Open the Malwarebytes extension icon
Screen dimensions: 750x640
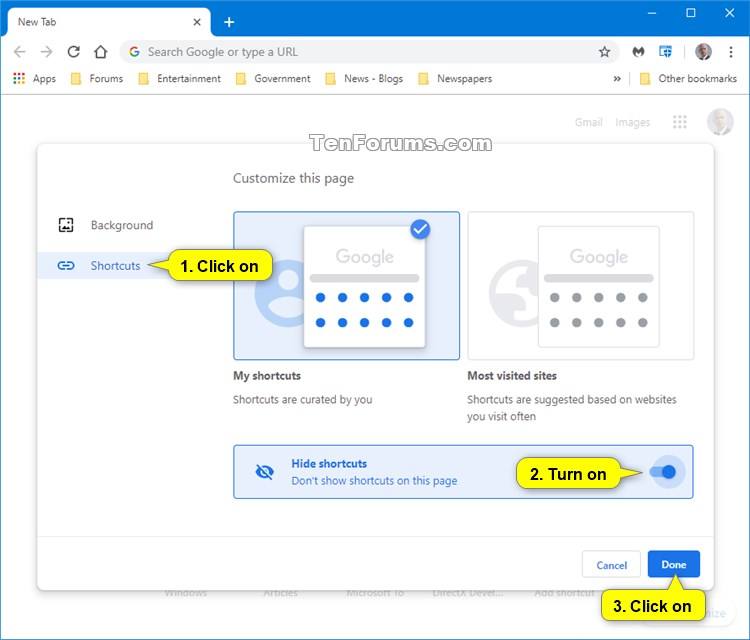[638, 52]
